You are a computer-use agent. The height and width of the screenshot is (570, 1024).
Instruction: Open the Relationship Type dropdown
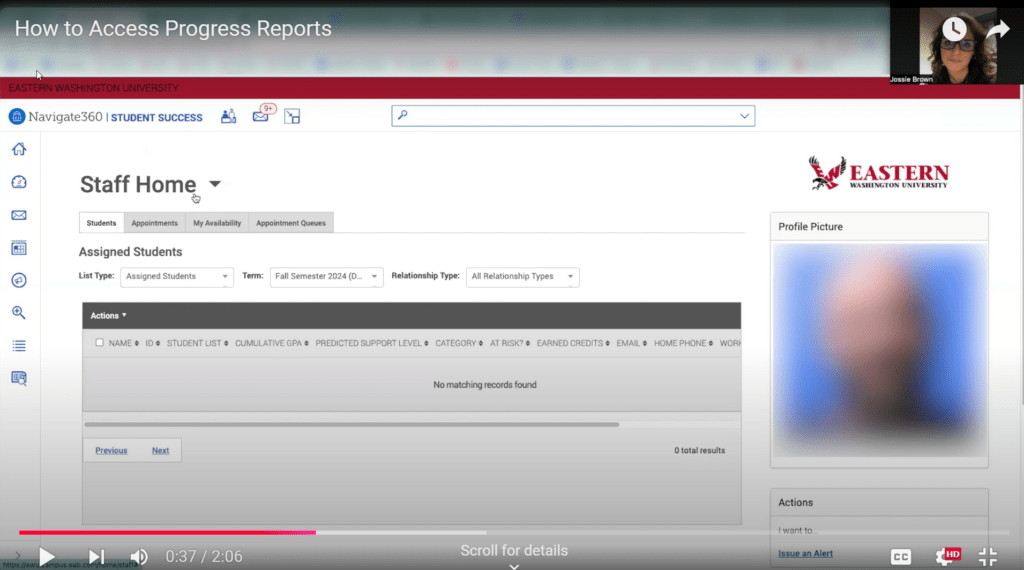[522, 277]
